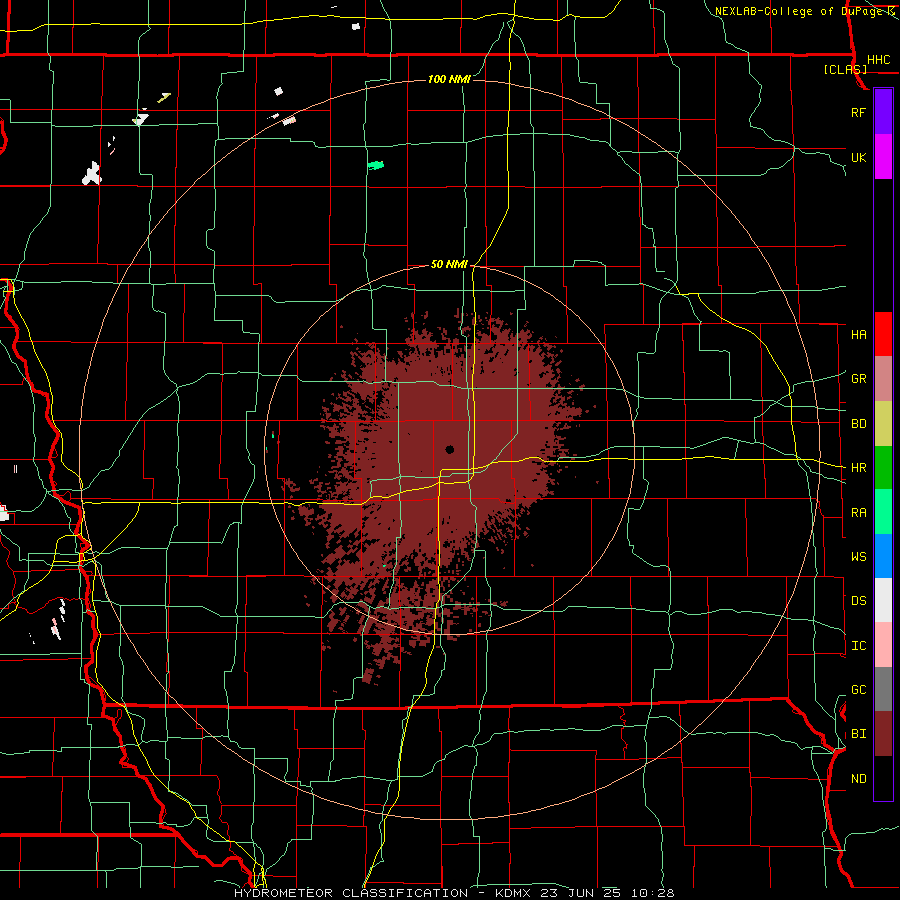Click the "HA" legend label

(x=858, y=335)
